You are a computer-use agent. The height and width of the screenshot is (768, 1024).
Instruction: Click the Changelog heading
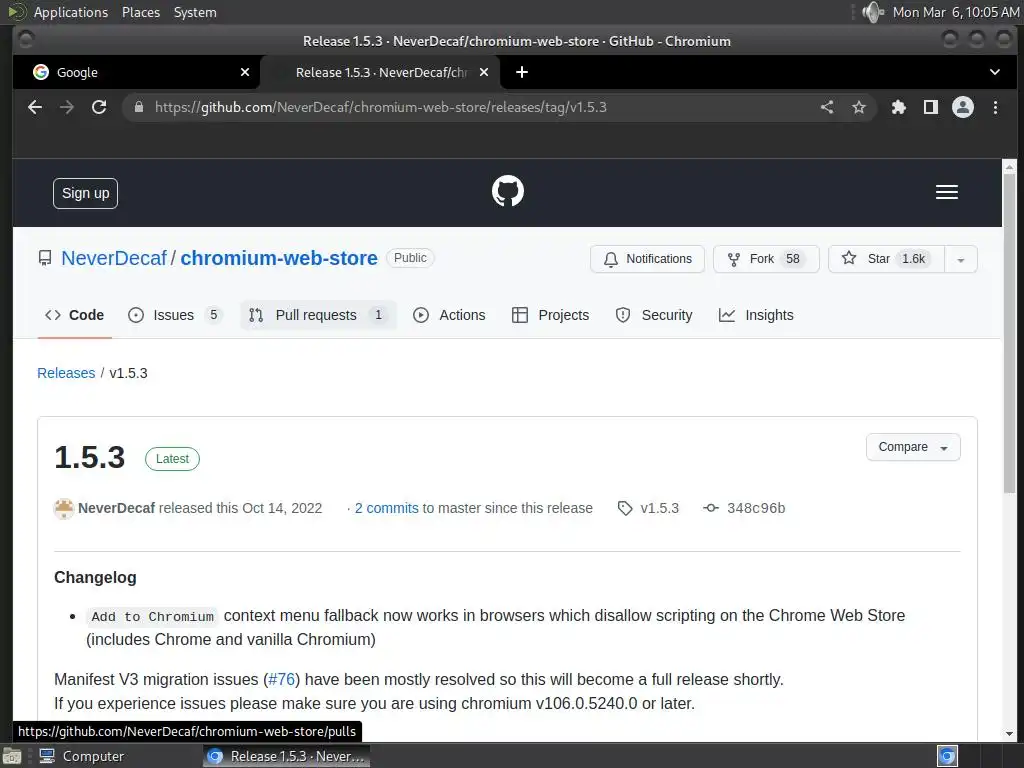coord(95,577)
